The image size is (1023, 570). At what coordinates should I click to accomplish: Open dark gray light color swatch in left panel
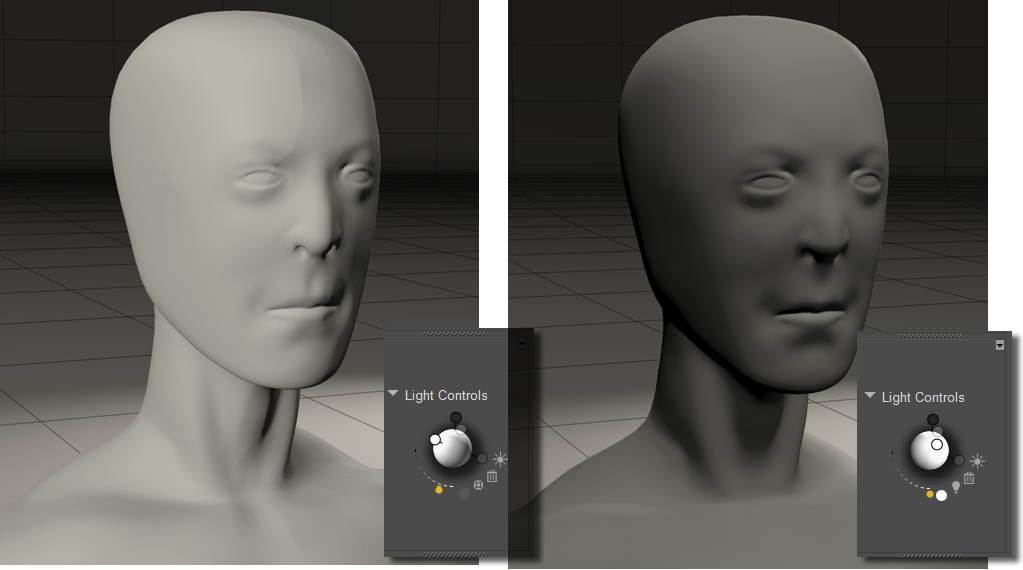(464, 494)
